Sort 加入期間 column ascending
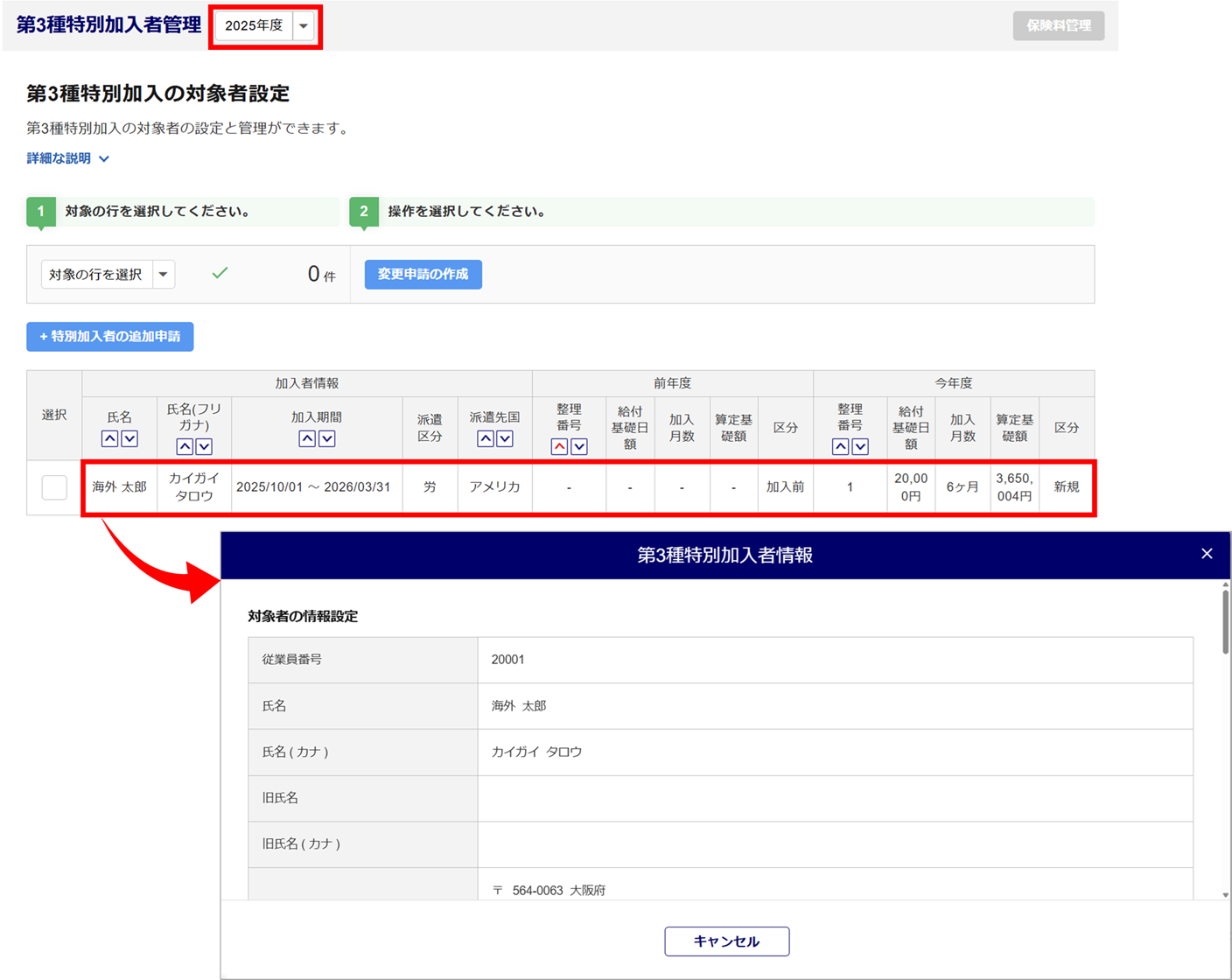 pyautogui.click(x=307, y=438)
